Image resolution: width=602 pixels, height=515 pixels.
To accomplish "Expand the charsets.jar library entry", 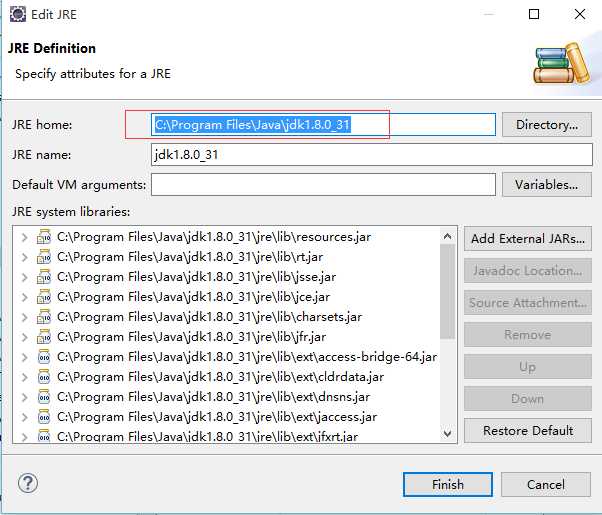I will pos(25,317).
